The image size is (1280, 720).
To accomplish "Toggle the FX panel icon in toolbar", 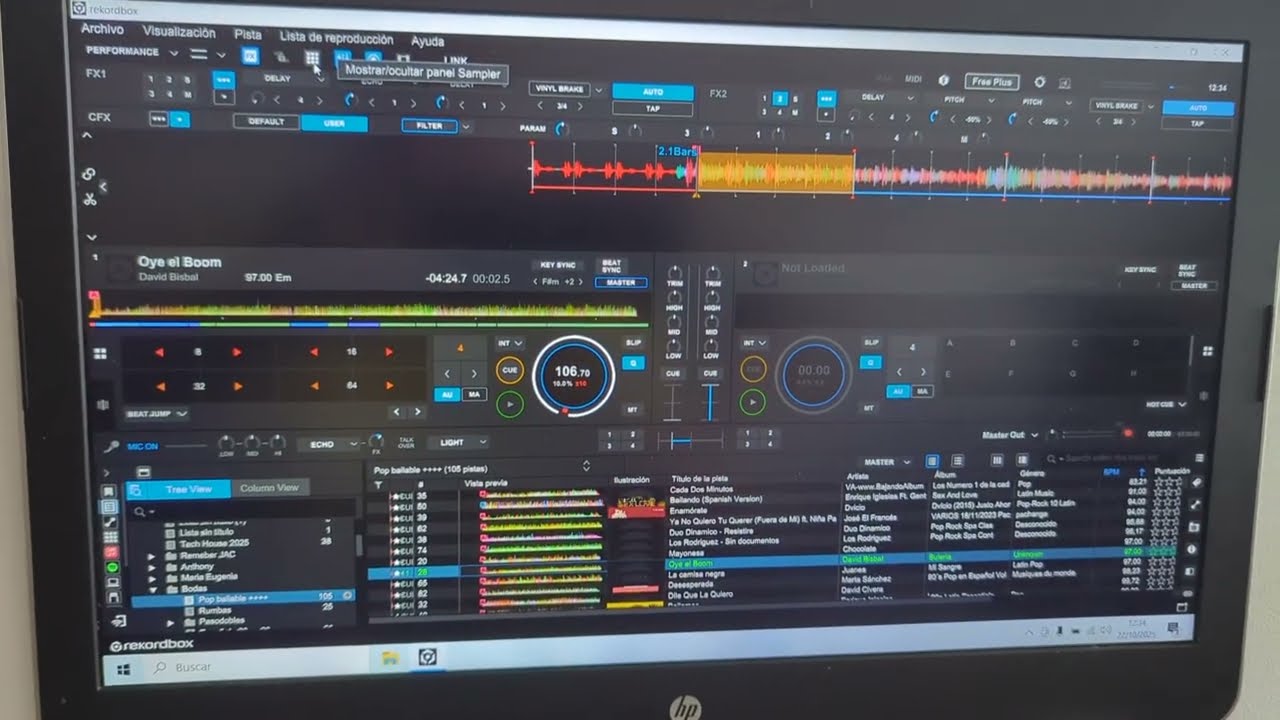I will [251, 56].
